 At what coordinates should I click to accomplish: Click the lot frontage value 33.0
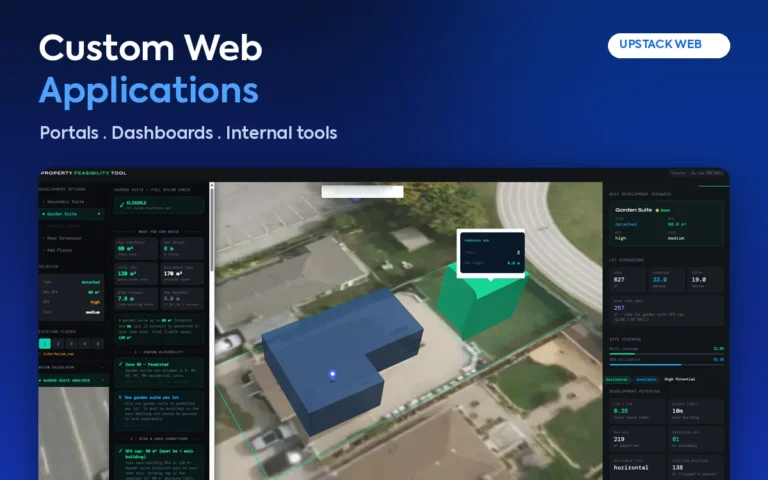[659, 280]
